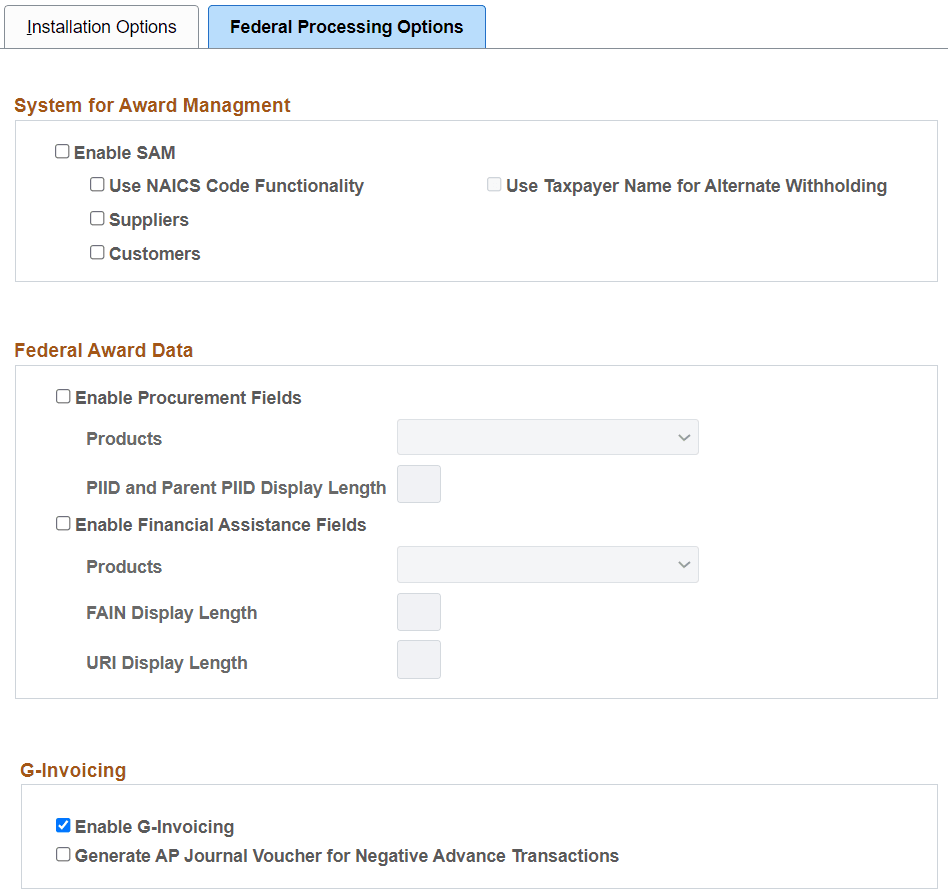The height and width of the screenshot is (896, 948).
Task: Select the URI Display Length input box
Action: (419, 659)
